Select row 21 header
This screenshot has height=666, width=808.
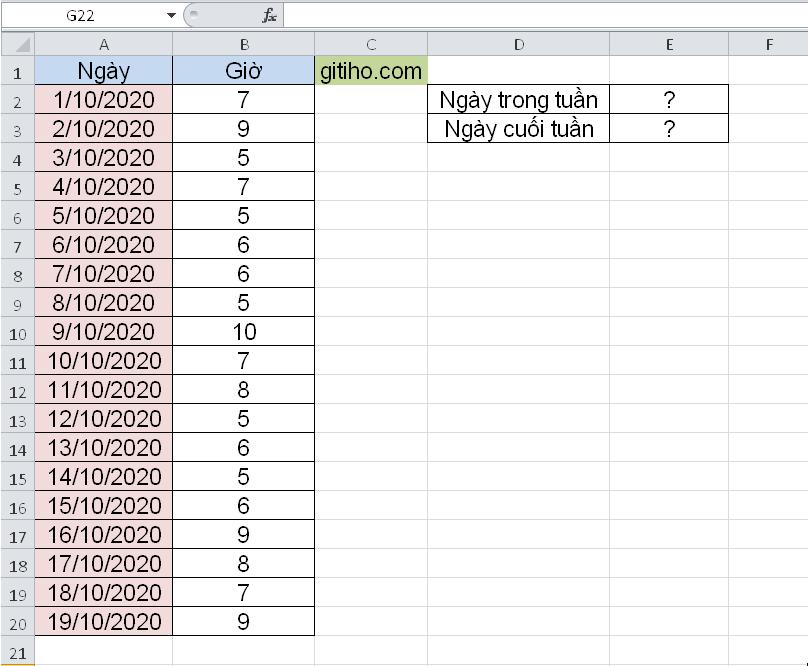click(x=17, y=651)
